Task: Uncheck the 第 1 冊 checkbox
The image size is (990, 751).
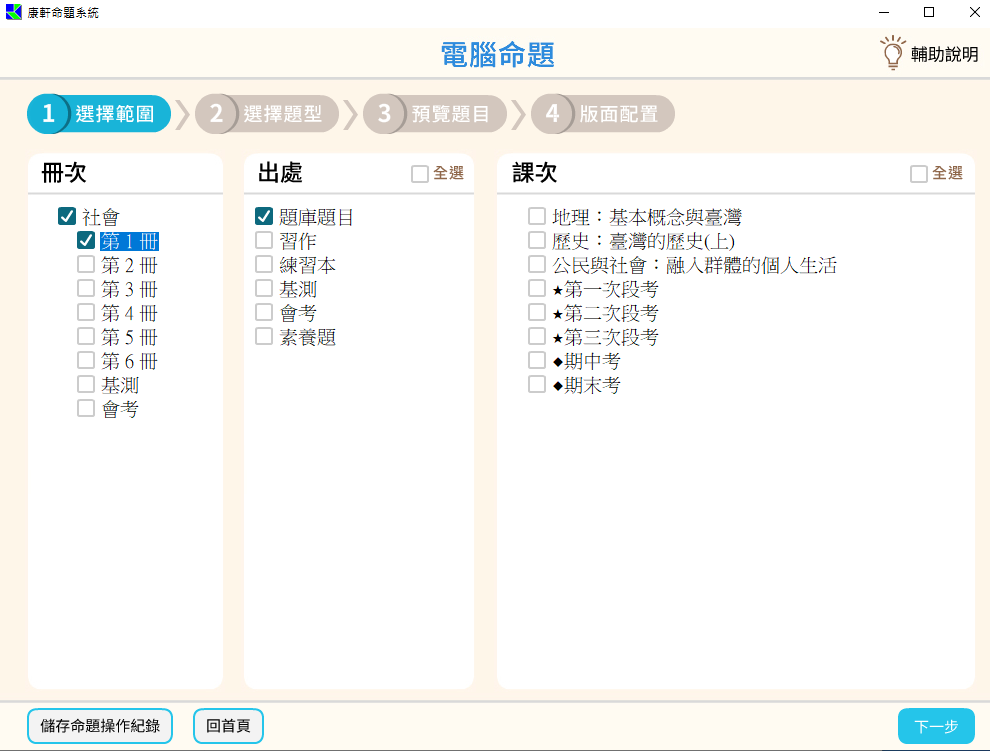Action: (x=86, y=240)
